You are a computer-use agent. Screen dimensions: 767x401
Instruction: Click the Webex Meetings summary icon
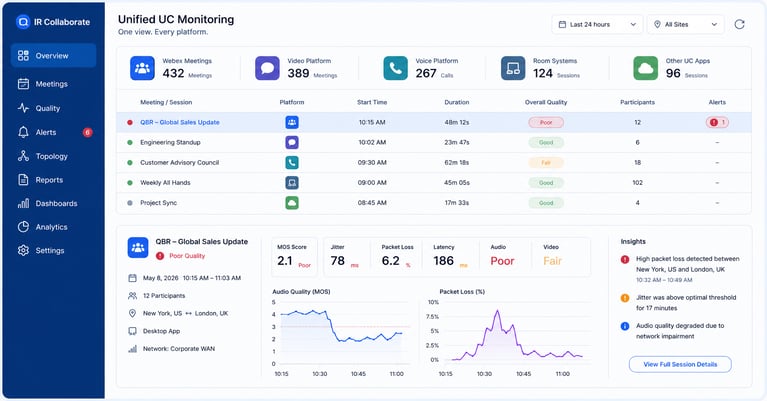point(142,68)
